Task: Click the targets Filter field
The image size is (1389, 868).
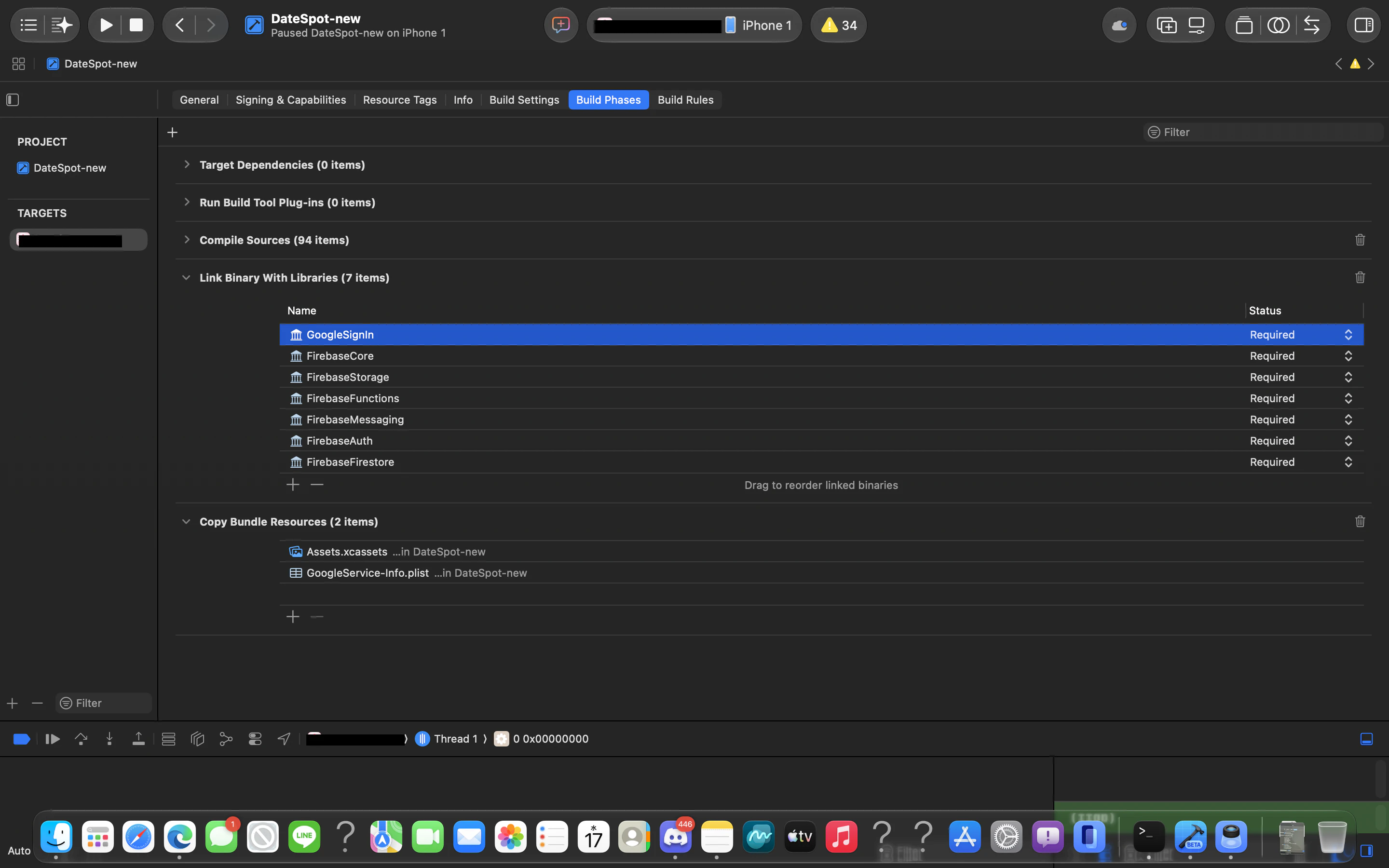Action: point(104,703)
